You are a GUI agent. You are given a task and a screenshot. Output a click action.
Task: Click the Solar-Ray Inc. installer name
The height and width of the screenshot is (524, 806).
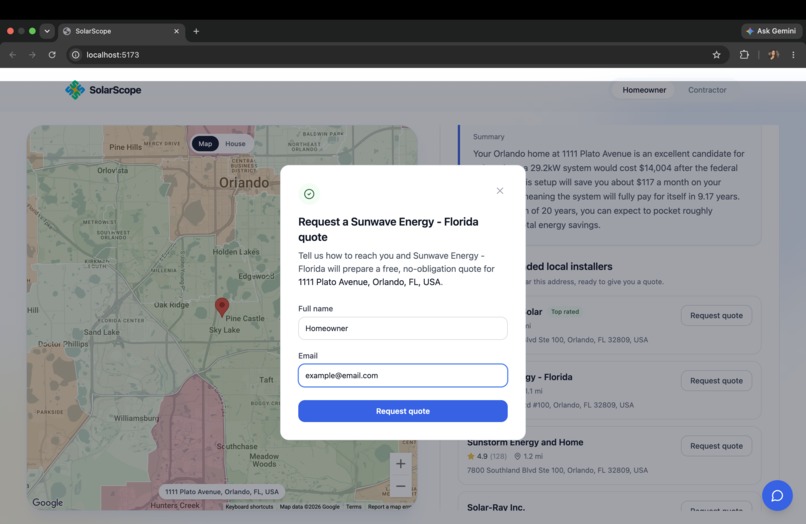496,507
